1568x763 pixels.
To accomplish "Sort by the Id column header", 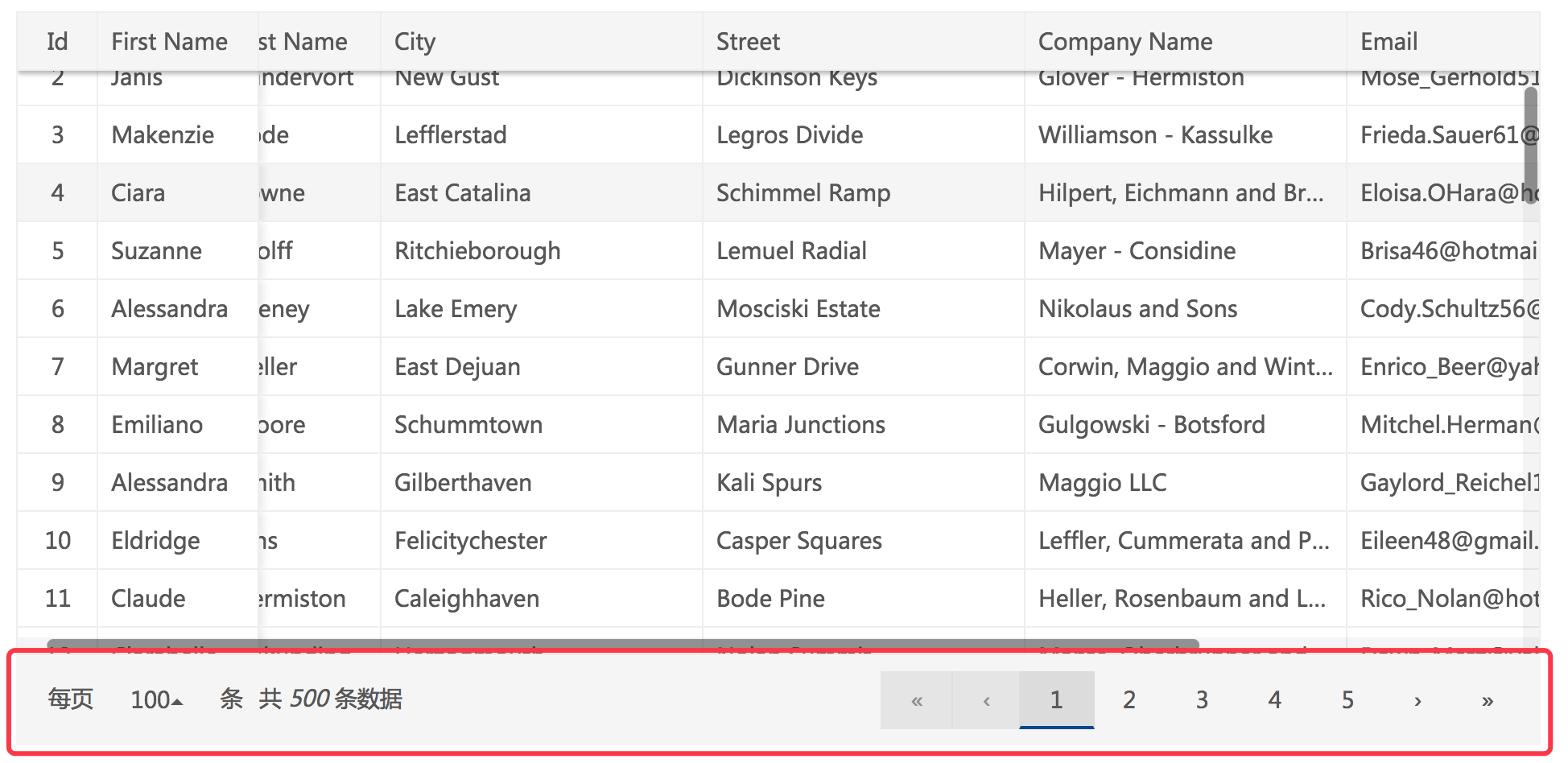I will [57, 42].
